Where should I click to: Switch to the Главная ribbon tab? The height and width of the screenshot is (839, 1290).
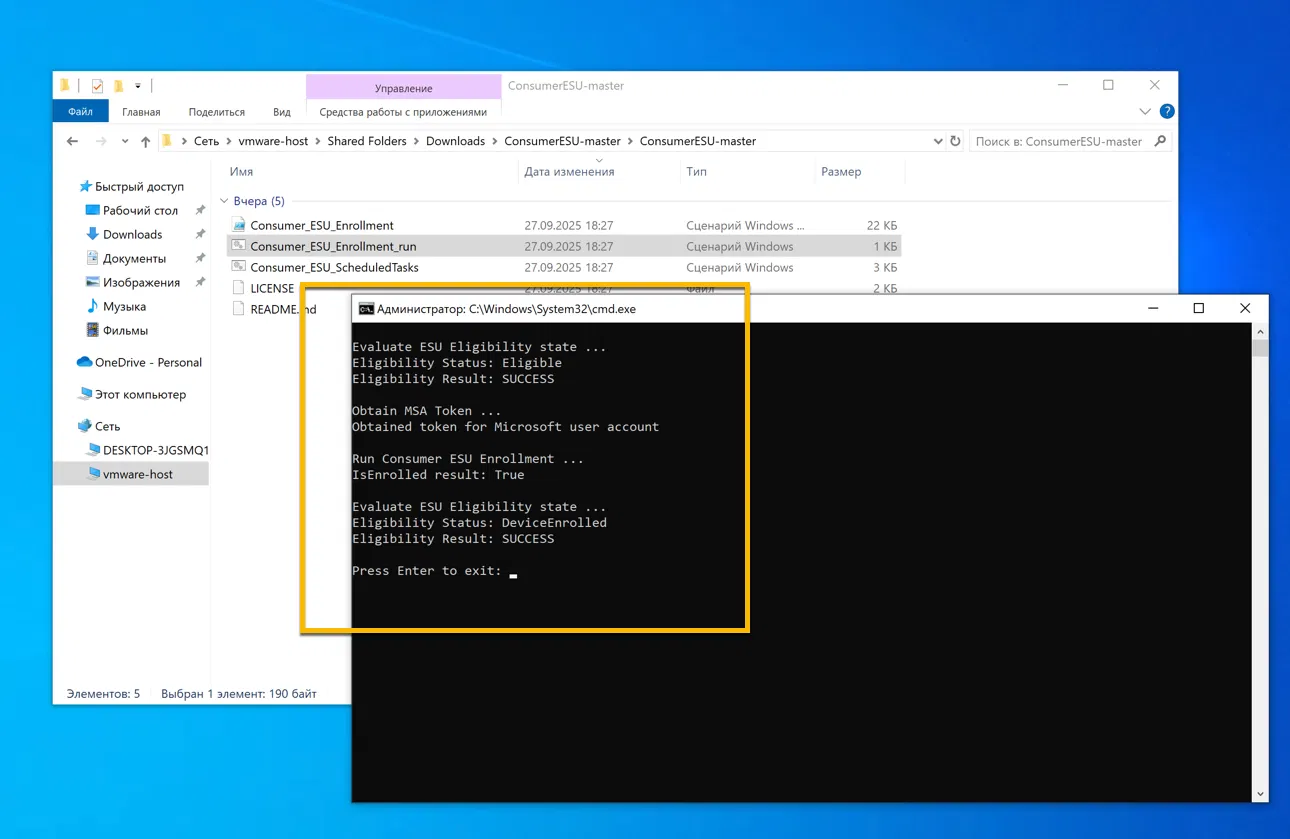click(141, 112)
